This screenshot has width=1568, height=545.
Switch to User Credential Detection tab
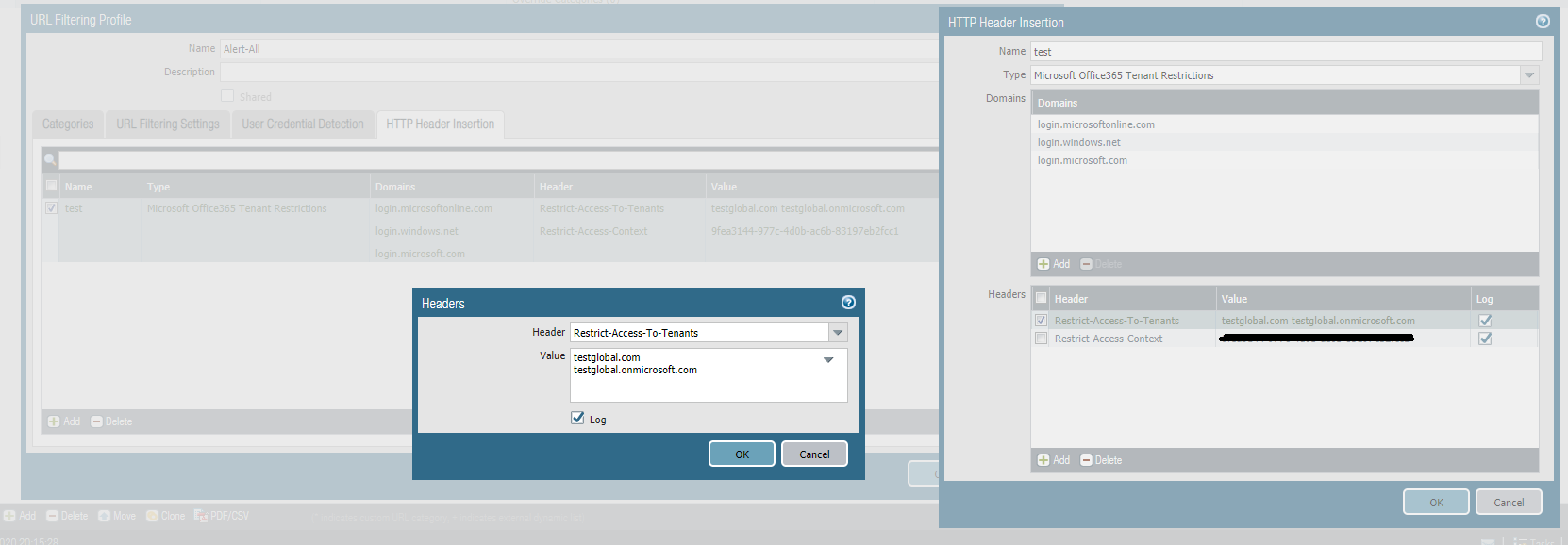coord(303,124)
